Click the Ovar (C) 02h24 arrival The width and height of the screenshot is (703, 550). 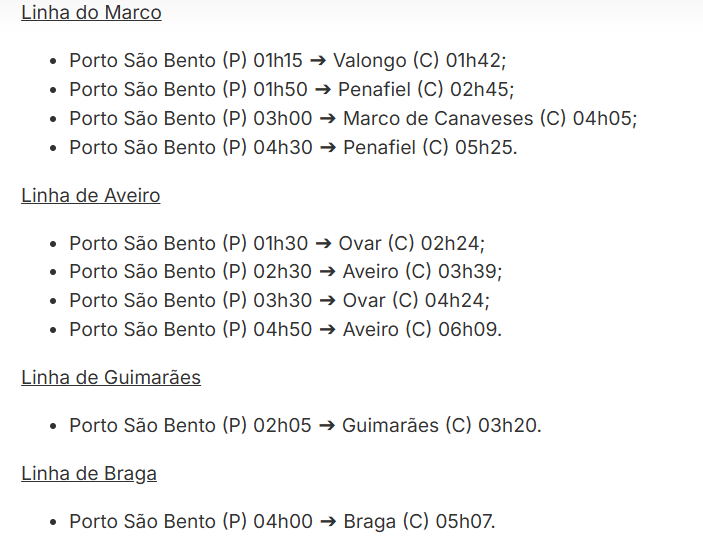tap(411, 244)
